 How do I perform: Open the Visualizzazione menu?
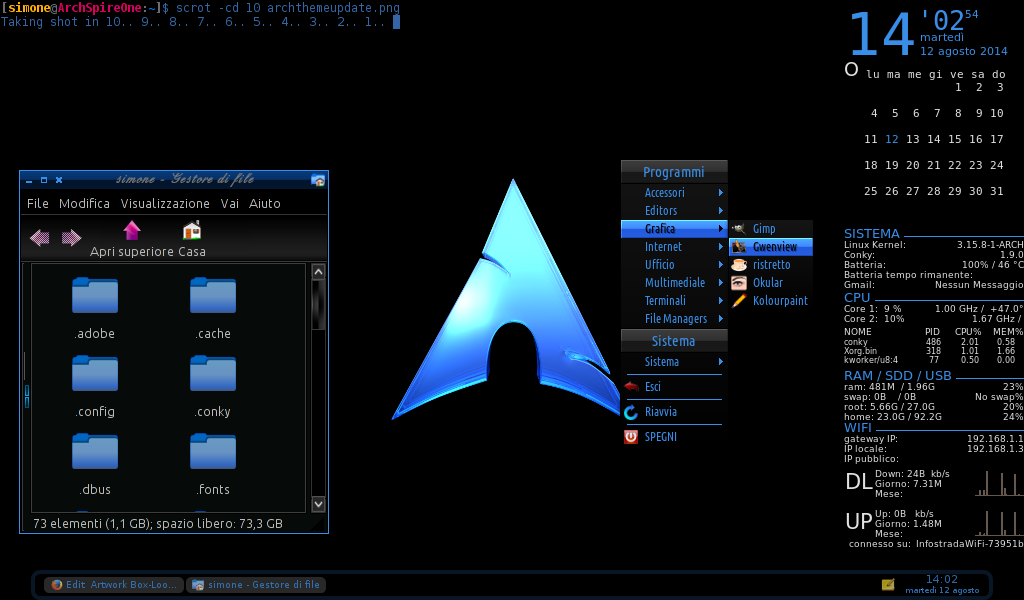coord(165,204)
